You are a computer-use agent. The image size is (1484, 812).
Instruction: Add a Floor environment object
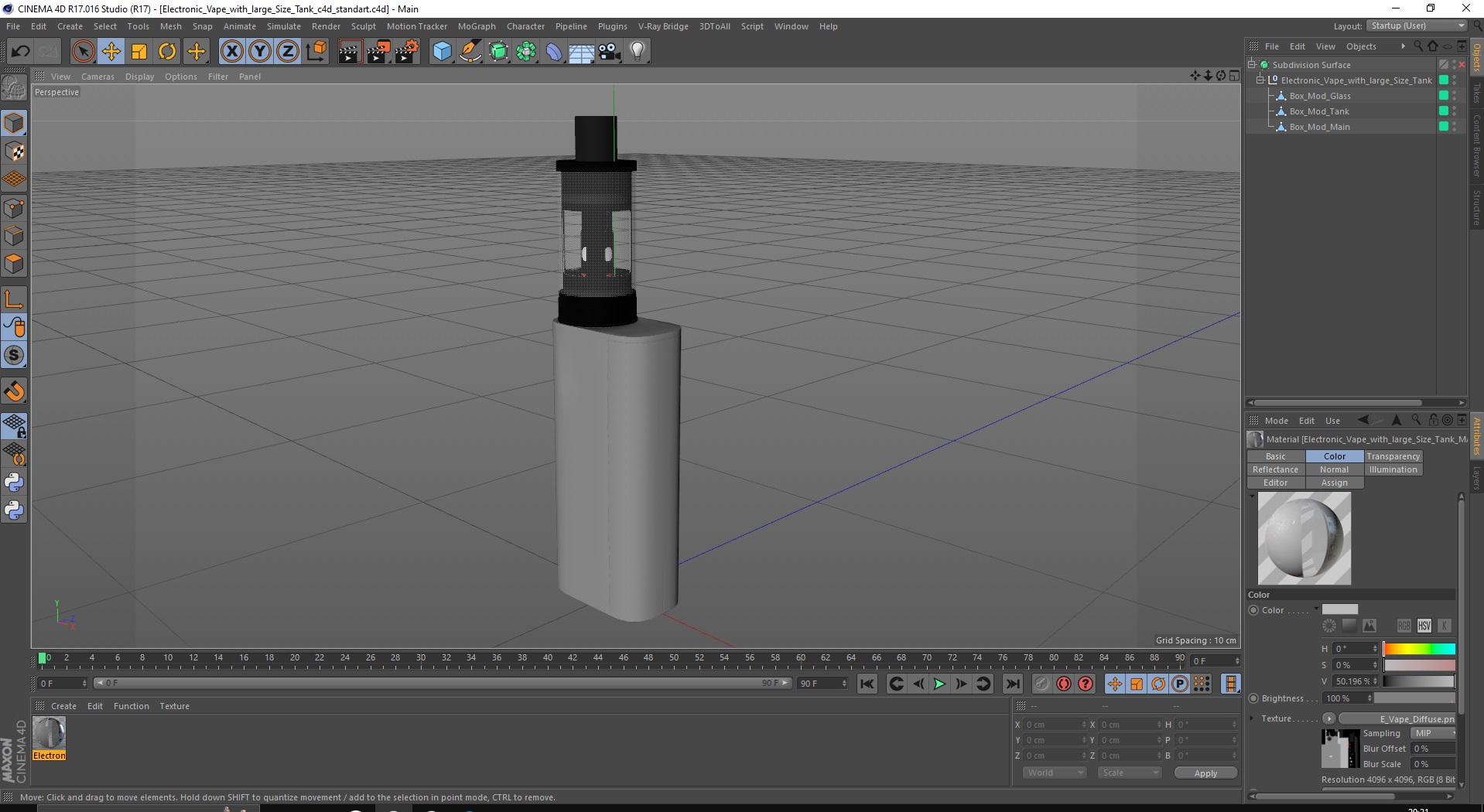click(582, 52)
